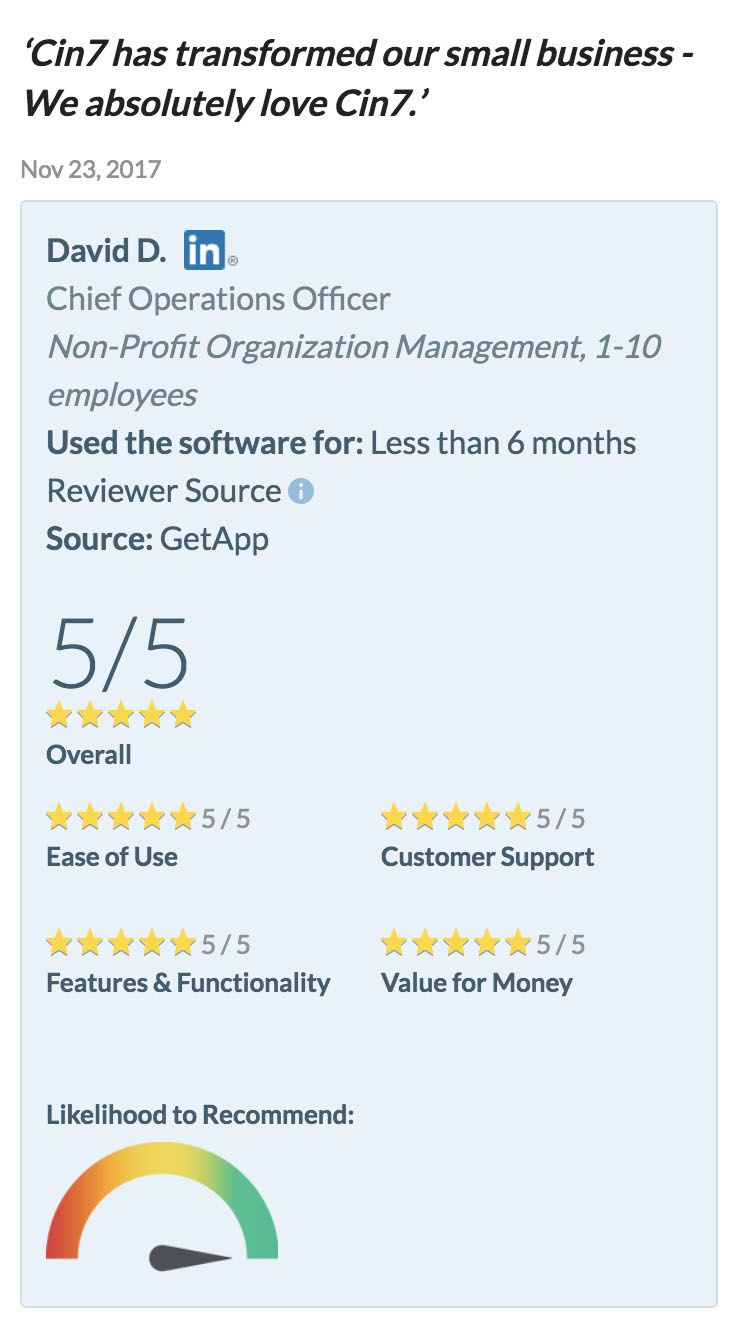Select the Ease of Use star rating

(121, 818)
